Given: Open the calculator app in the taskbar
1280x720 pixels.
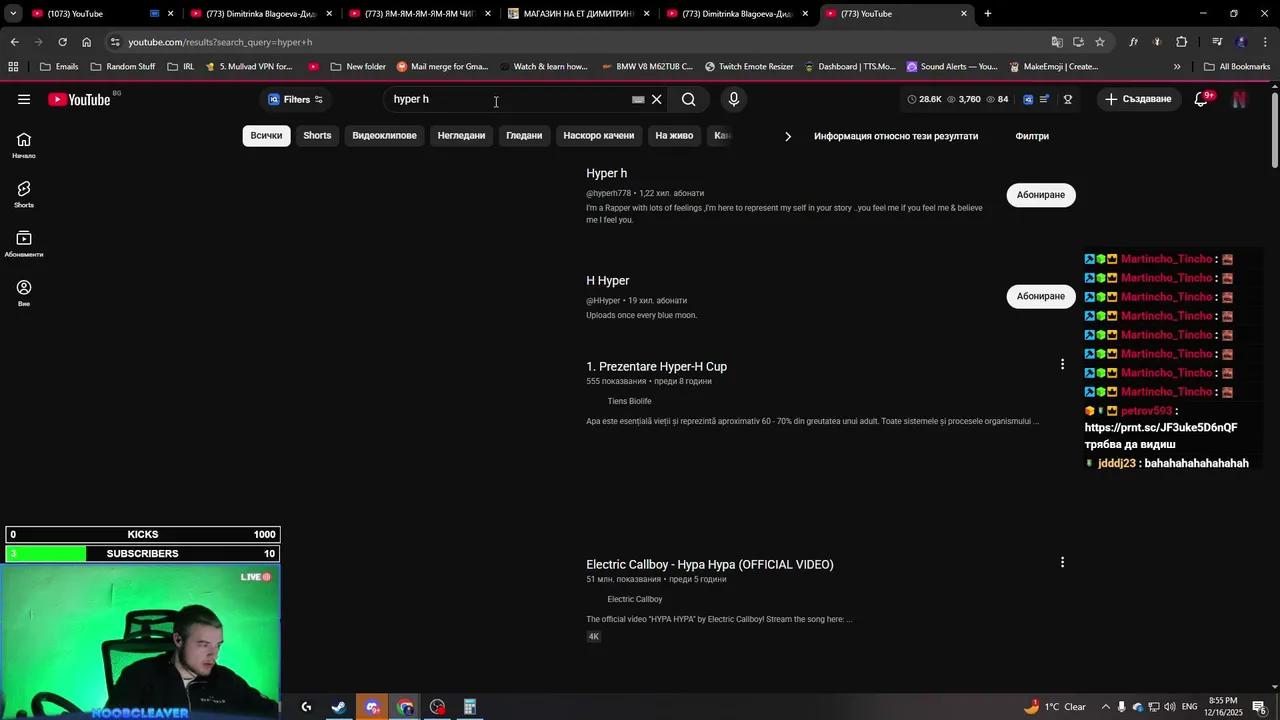Looking at the screenshot, I should tap(470, 707).
